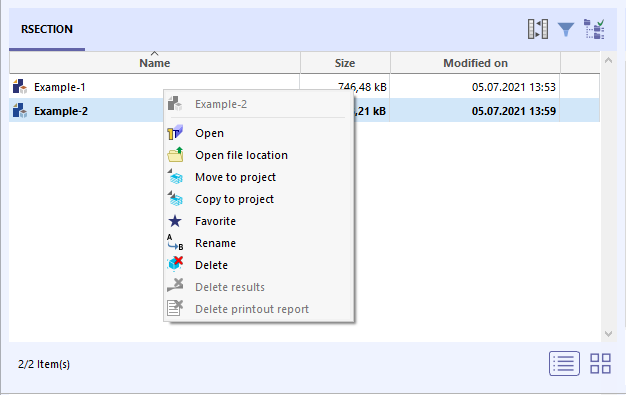Switch to the thumbnail grid view icon
Image resolution: width=626 pixels, height=395 pixels.
coord(600,363)
